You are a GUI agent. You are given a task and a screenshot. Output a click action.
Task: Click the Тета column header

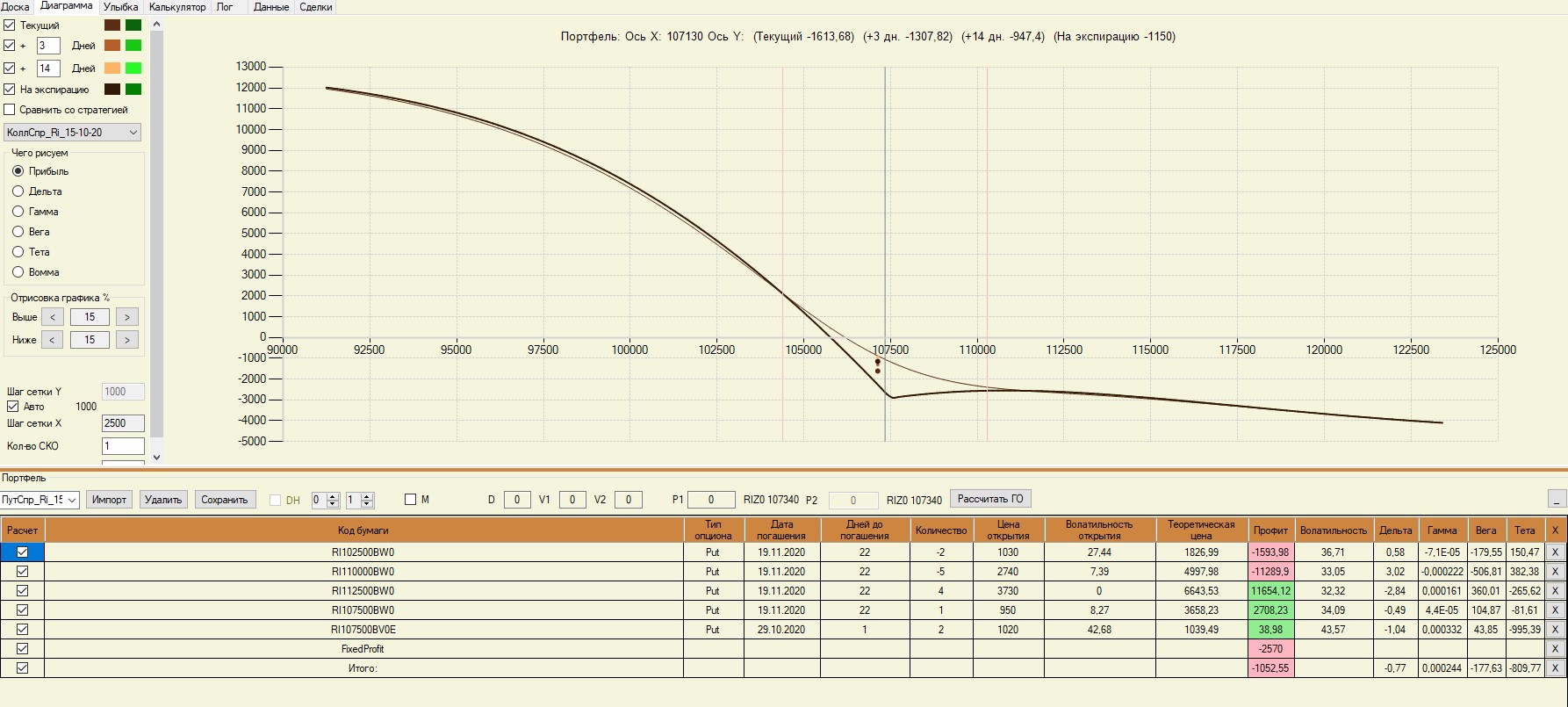1525,530
